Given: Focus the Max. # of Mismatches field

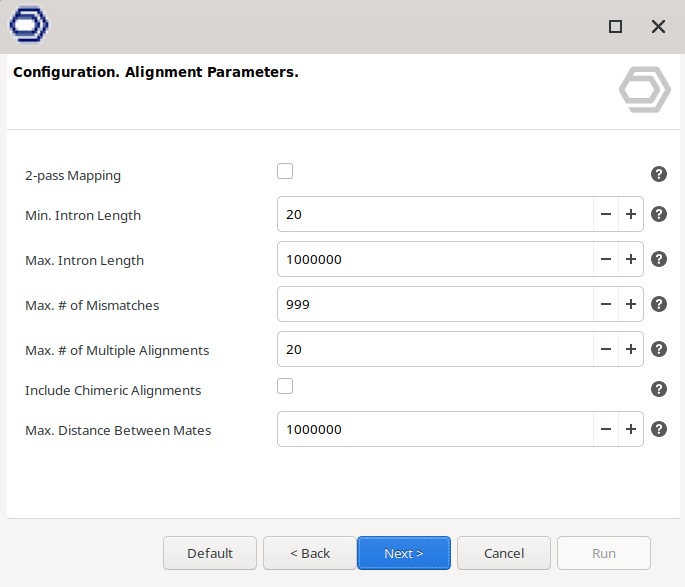Looking at the screenshot, I should point(435,304).
